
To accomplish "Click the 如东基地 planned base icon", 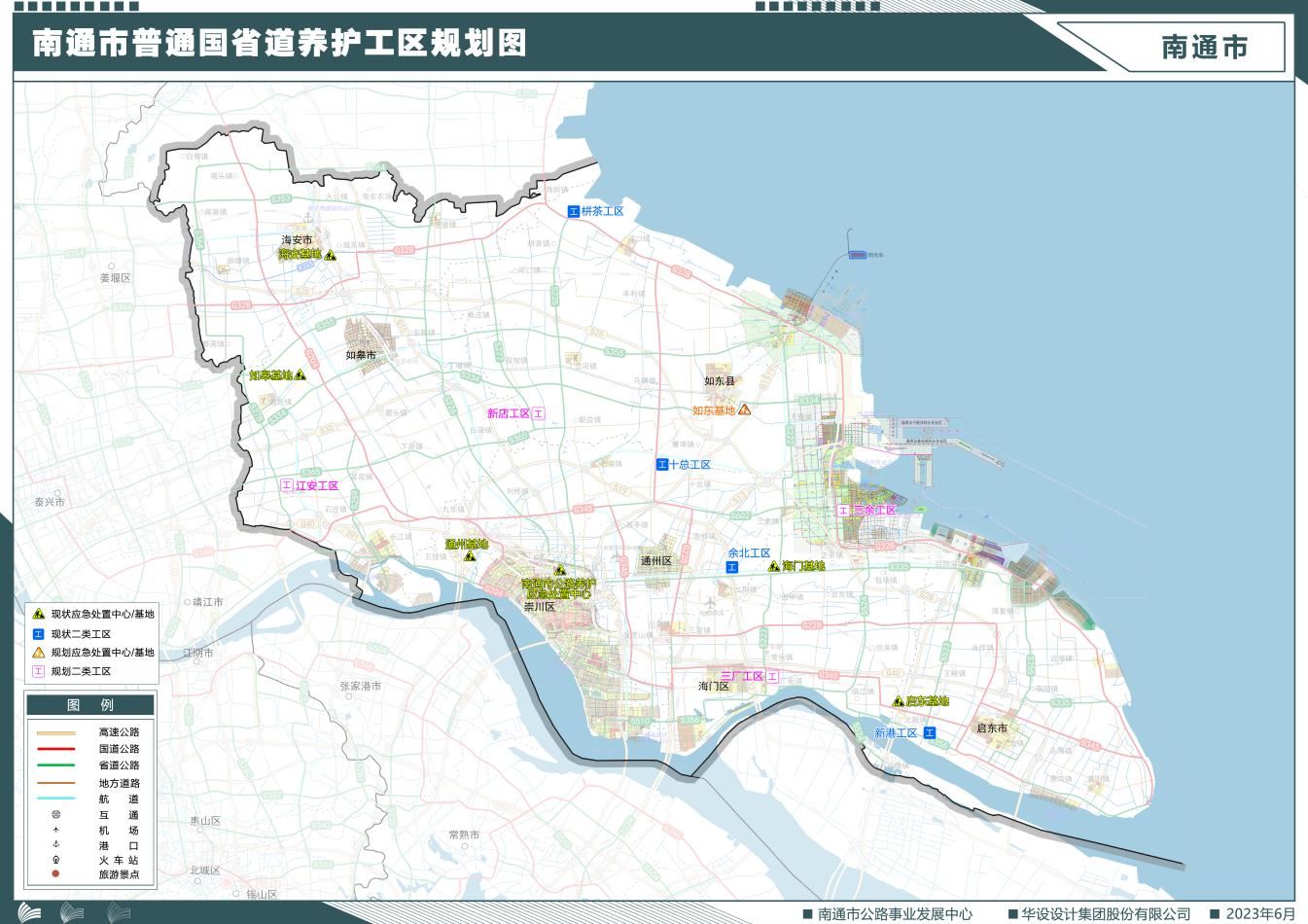I will pos(744,410).
